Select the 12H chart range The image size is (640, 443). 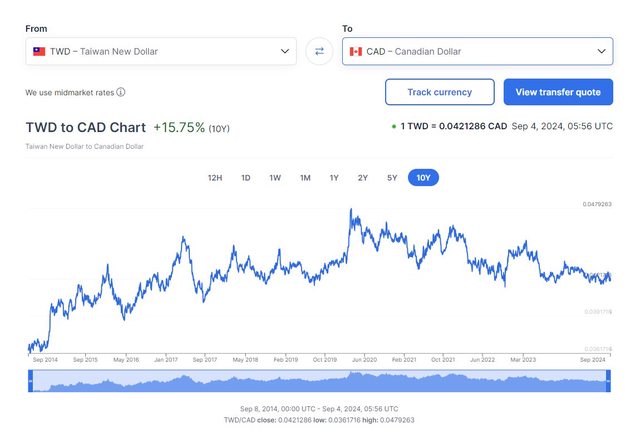(x=214, y=178)
